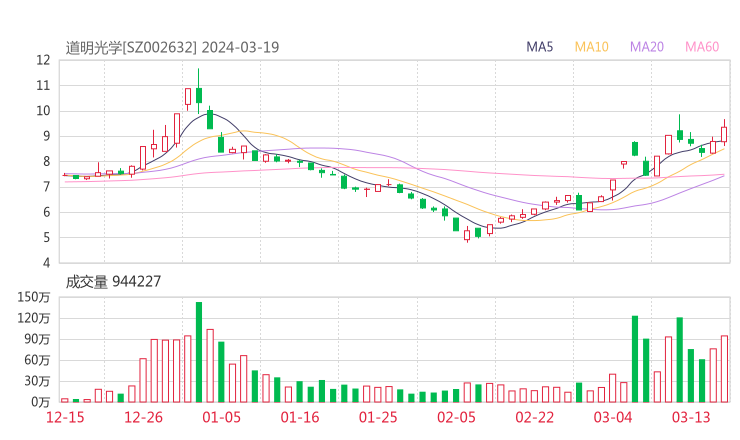The height and width of the screenshot is (440, 740).
Task: Click the price axis value 10
Action: click(43, 111)
